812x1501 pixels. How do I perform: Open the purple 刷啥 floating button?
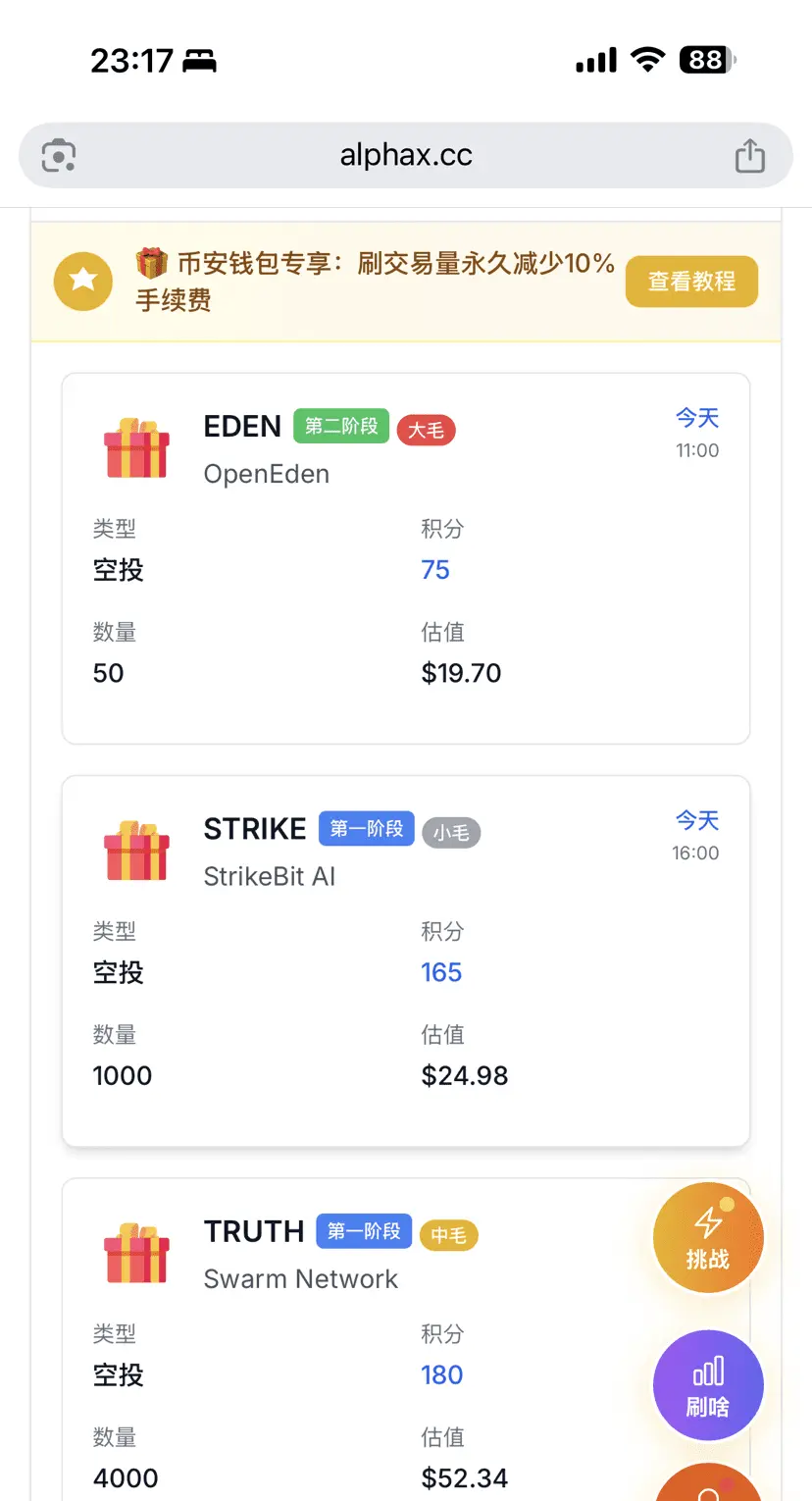click(708, 1386)
